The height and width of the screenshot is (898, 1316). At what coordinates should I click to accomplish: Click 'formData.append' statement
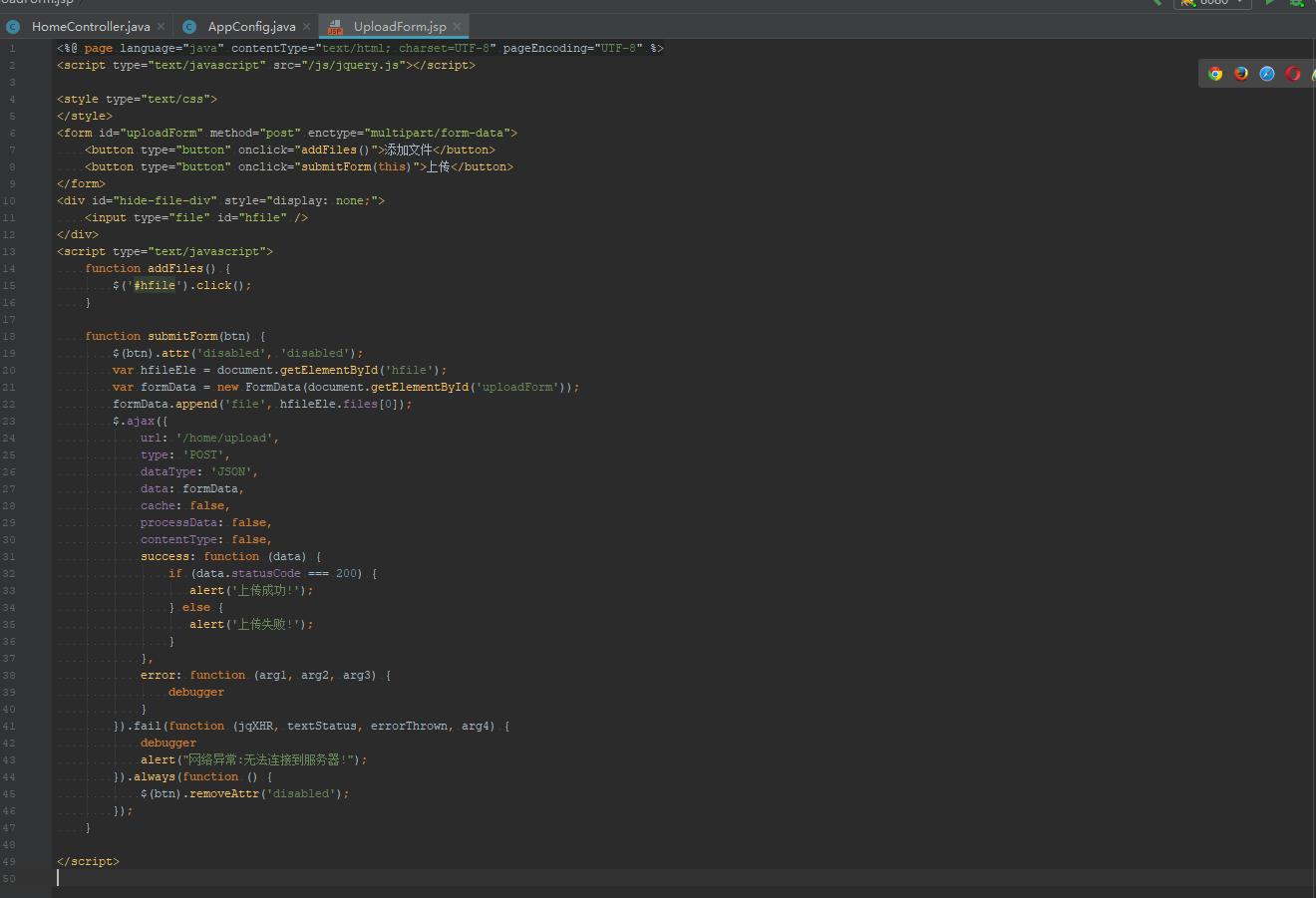click(x=262, y=404)
